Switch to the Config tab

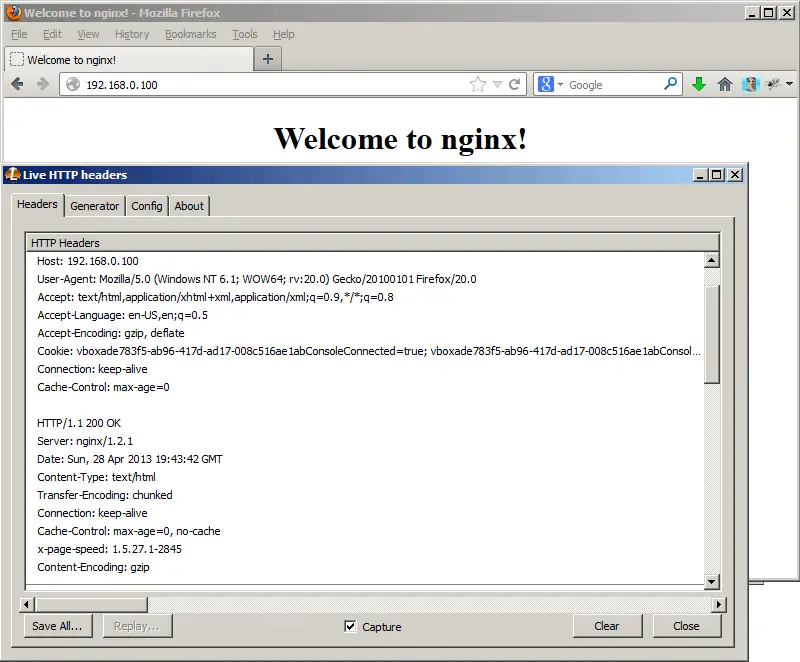(x=147, y=206)
